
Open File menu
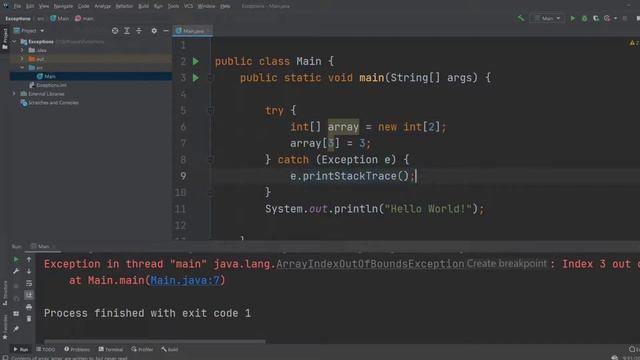17,6
